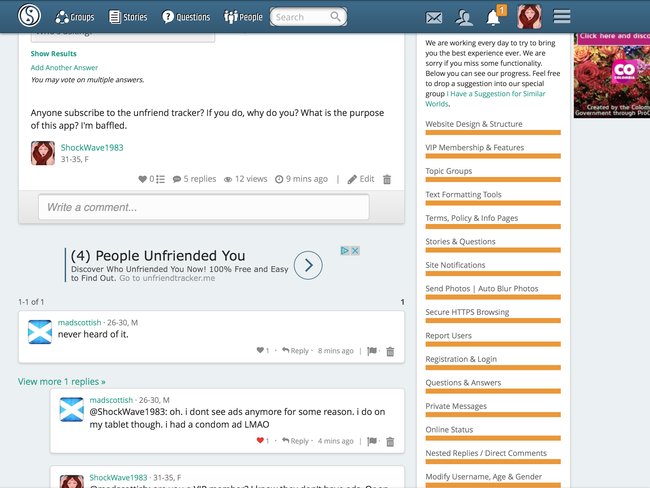Reply to the condom ad comment
The width and height of the screenshot is (650, 488).
(296, 441)
